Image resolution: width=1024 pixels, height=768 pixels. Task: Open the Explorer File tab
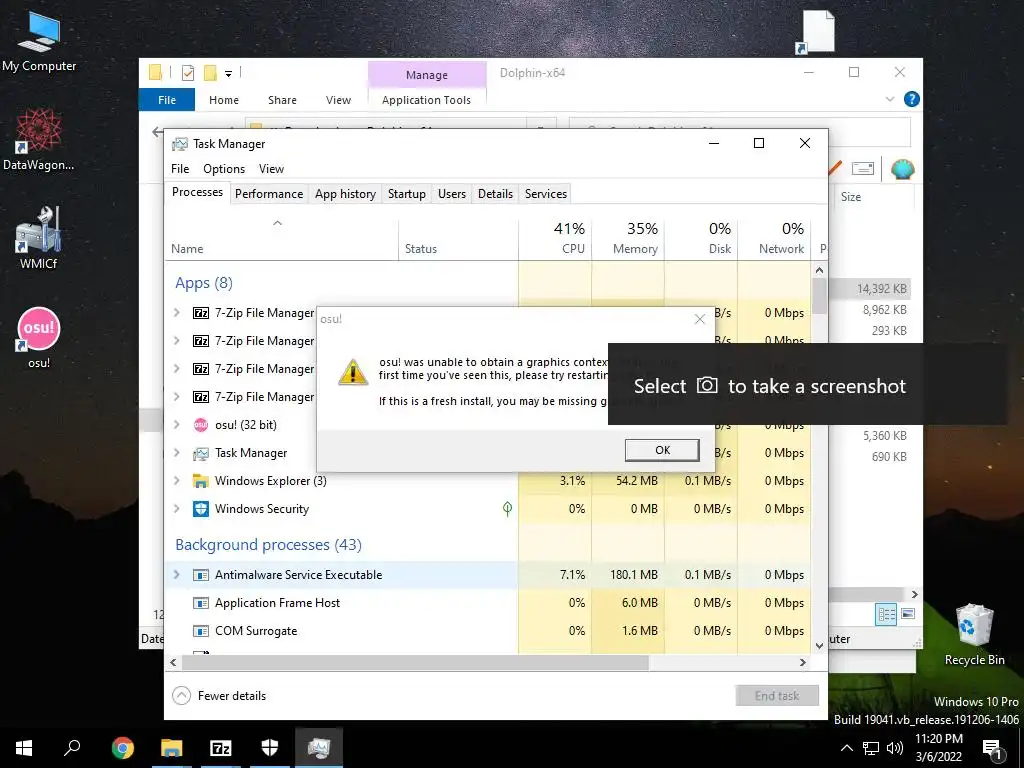(167, 100)
